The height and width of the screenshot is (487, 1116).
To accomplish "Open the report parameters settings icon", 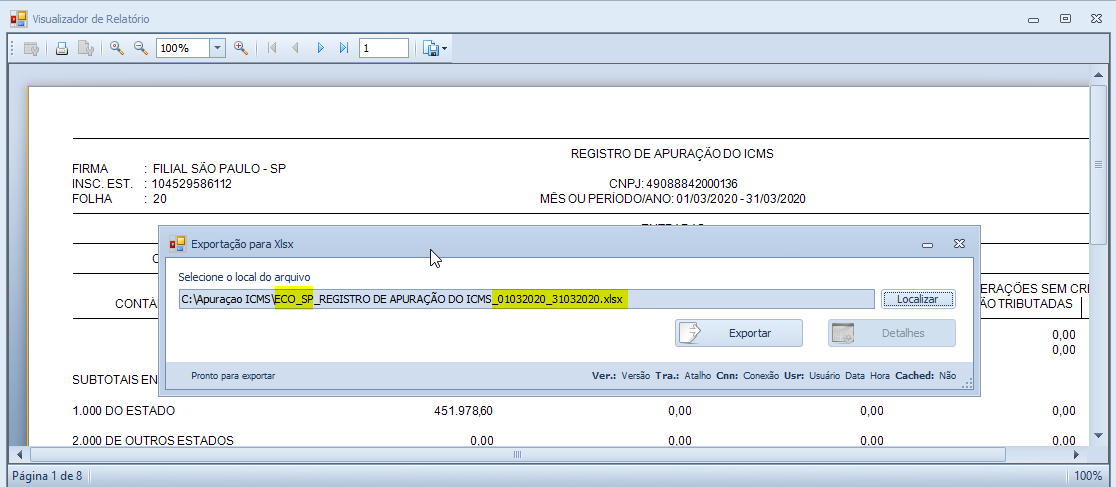I will (x=30, y=48).
